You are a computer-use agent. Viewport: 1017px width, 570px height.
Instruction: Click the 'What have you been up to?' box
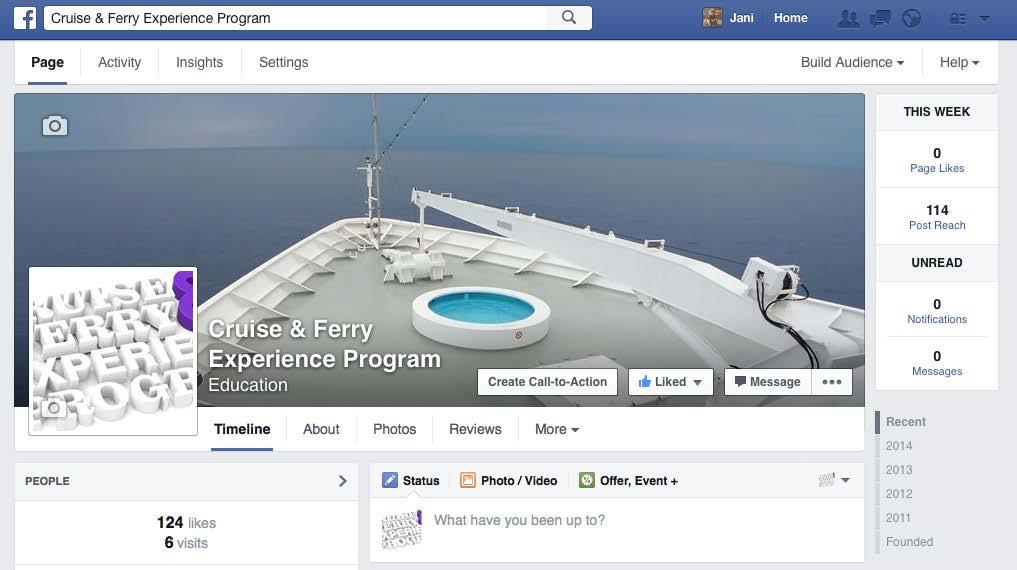tap(519, 520)
